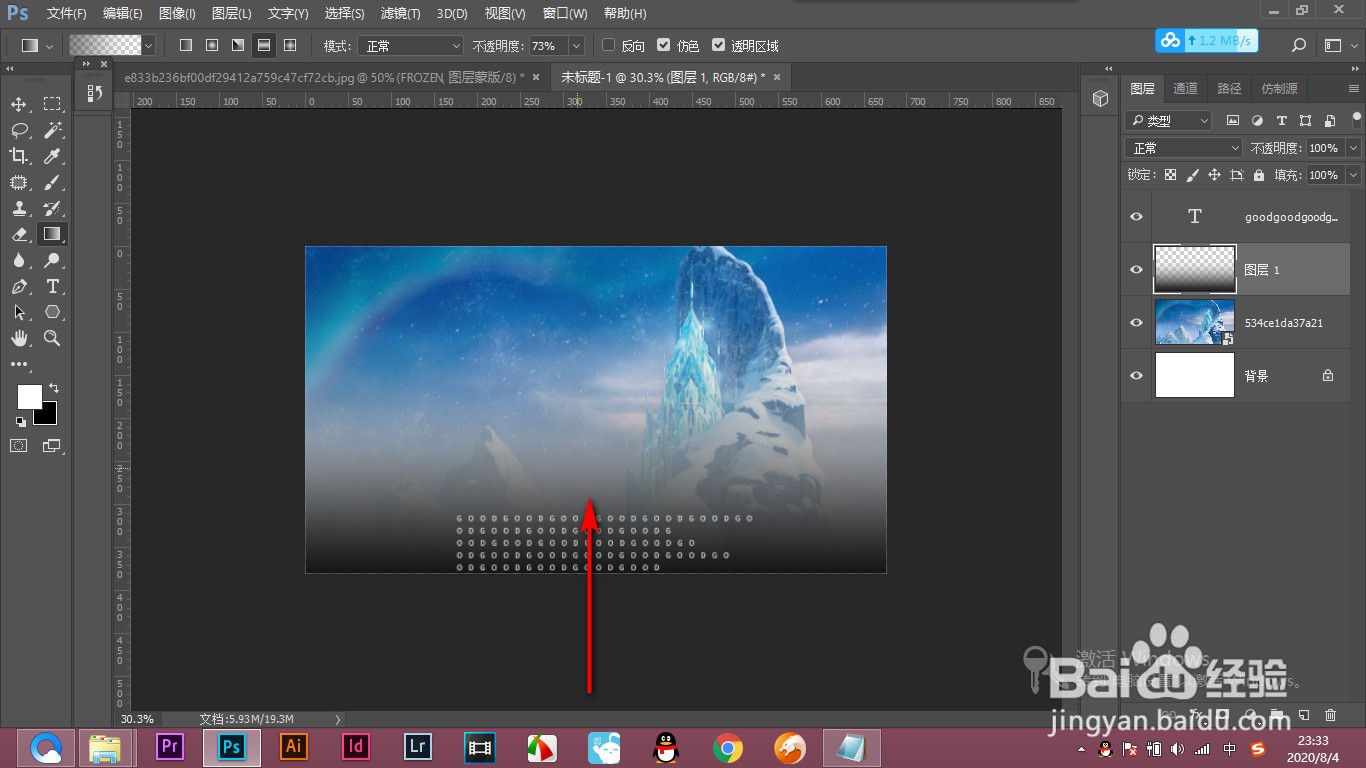This screenshot has width=1366, height=768.
Task: Select the Crop tool
Action: pos(19,156)
